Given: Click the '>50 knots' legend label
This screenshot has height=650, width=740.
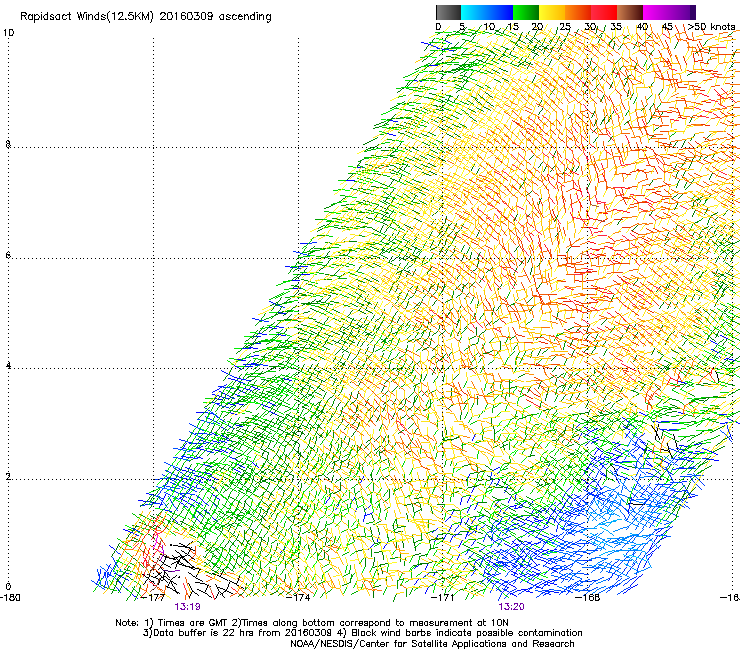Looking at the screenshot, I should tap(711, 27).
